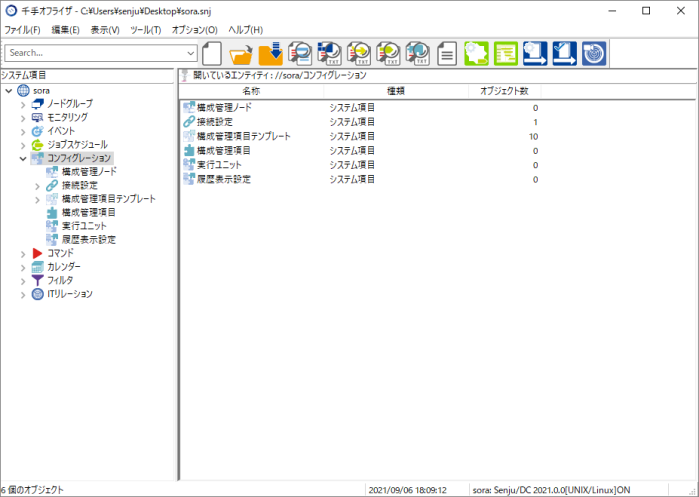
Task: Select 構成管理ノード in the tree
Action: point(89,172)
